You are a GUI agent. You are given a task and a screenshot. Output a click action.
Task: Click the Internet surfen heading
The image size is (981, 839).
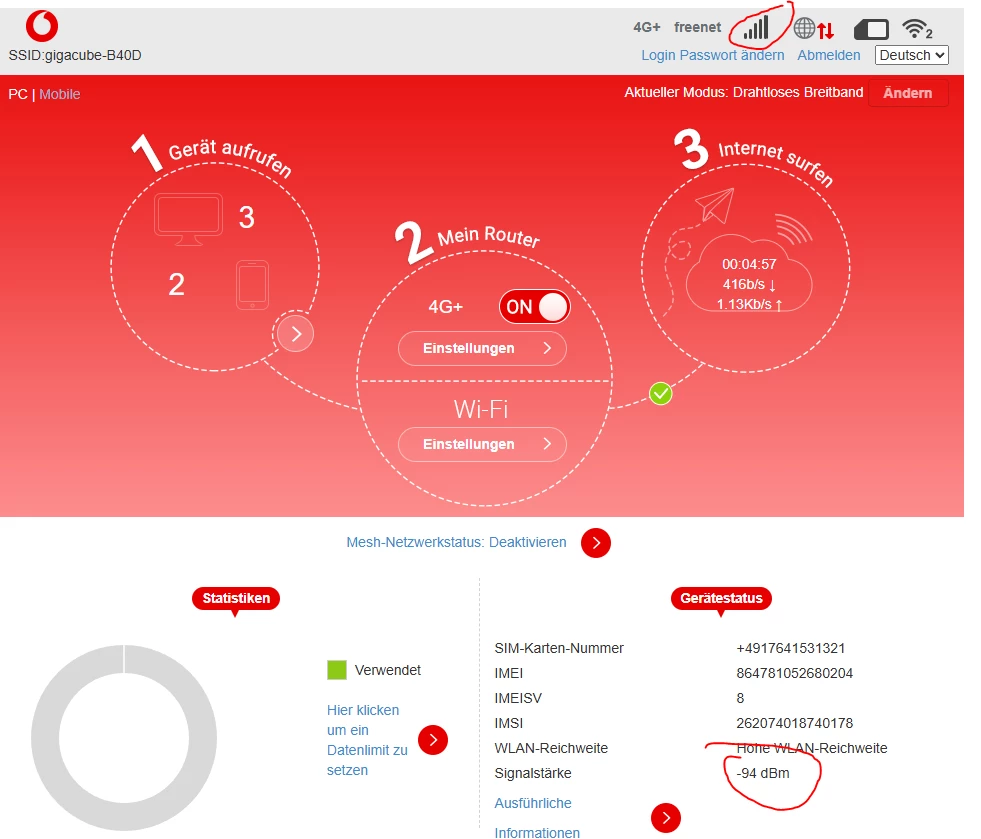776,162
